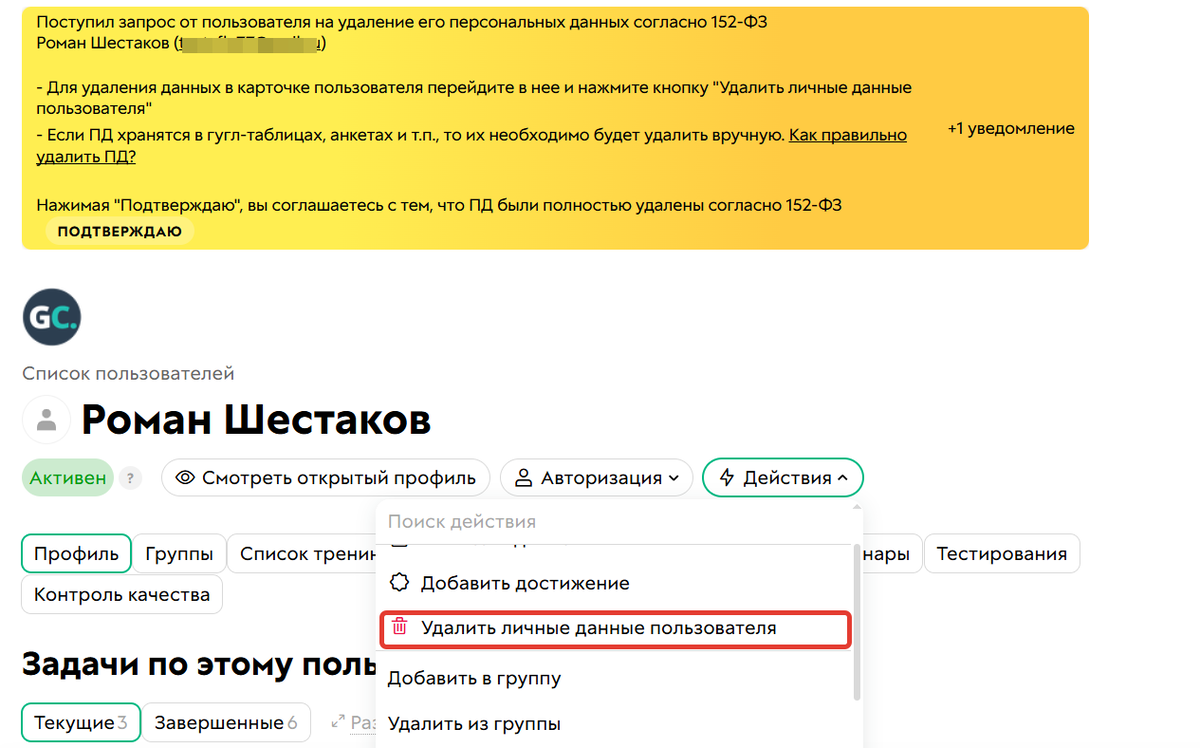
Task: Select Удалить личные данные пользователя
Action: [615, 628]
